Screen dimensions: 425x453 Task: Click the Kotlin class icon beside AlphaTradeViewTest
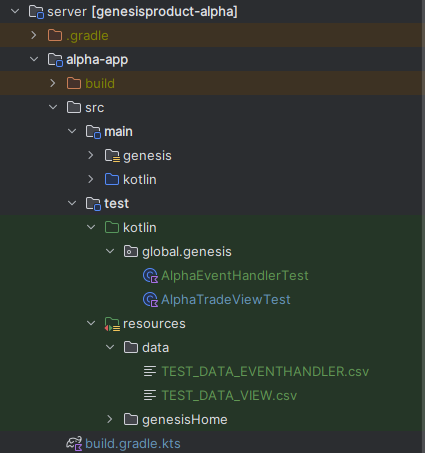click(150, 300)
